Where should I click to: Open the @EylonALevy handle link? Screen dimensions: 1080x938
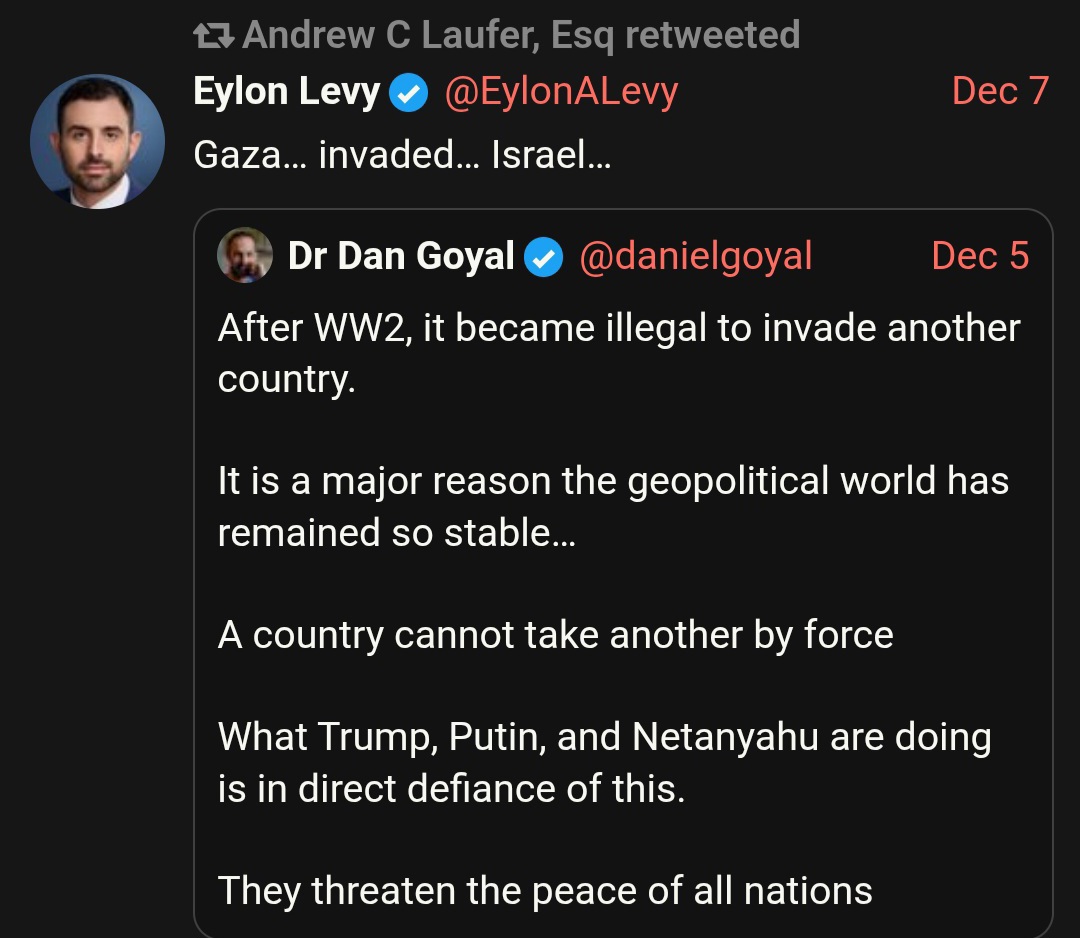click(561, 92)
